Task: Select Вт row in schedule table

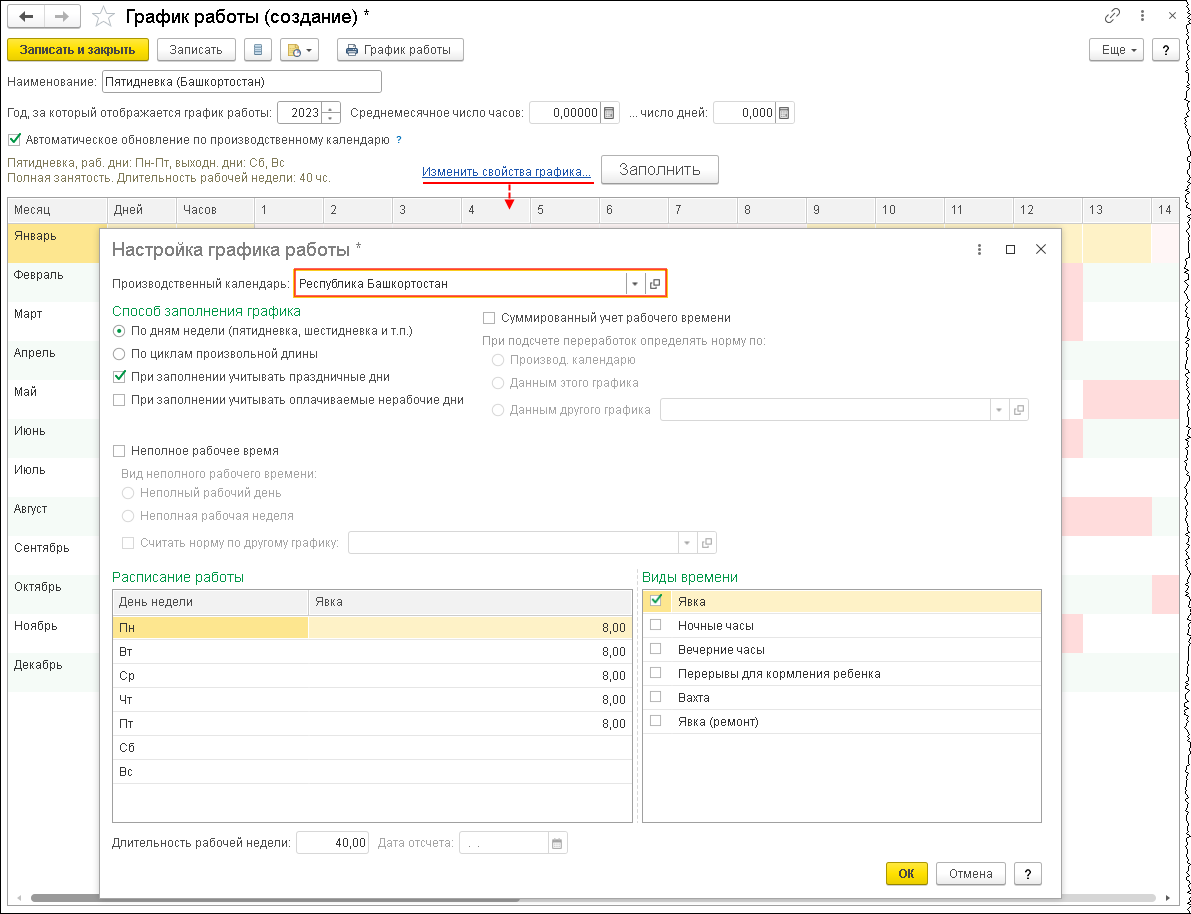Action: 372,652
